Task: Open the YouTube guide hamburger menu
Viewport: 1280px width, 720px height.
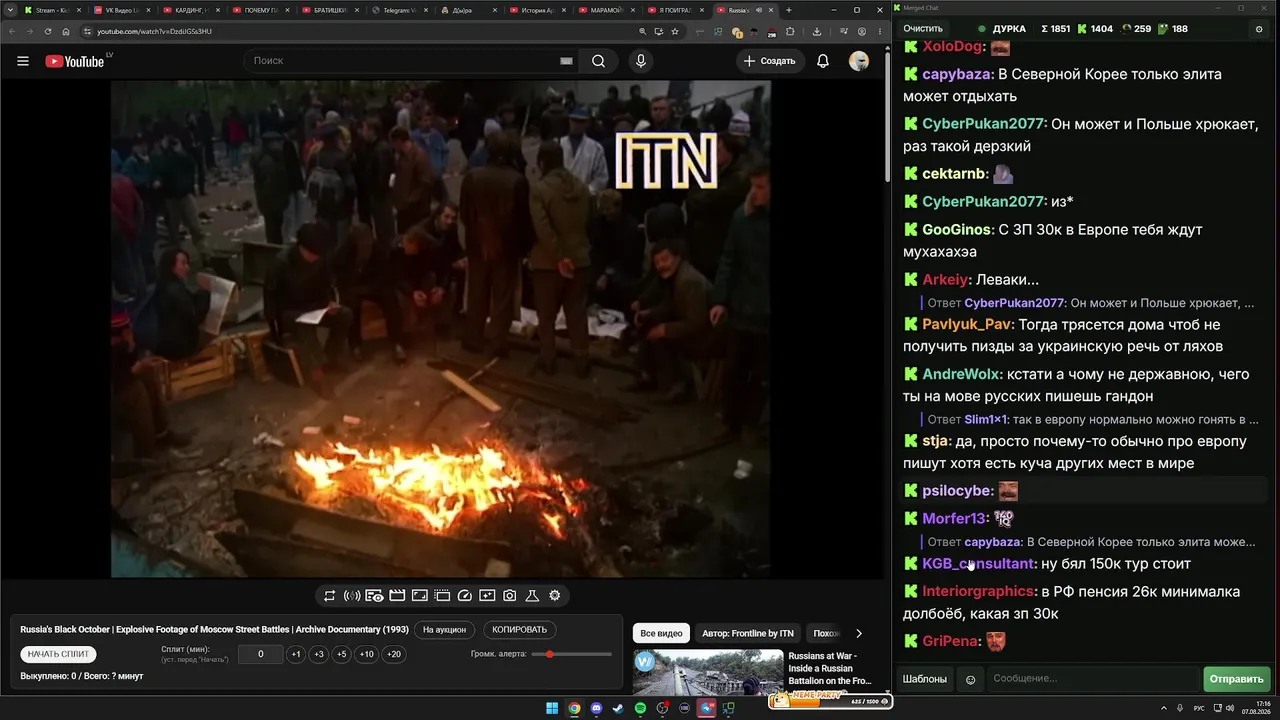Action: coord(23,61)
